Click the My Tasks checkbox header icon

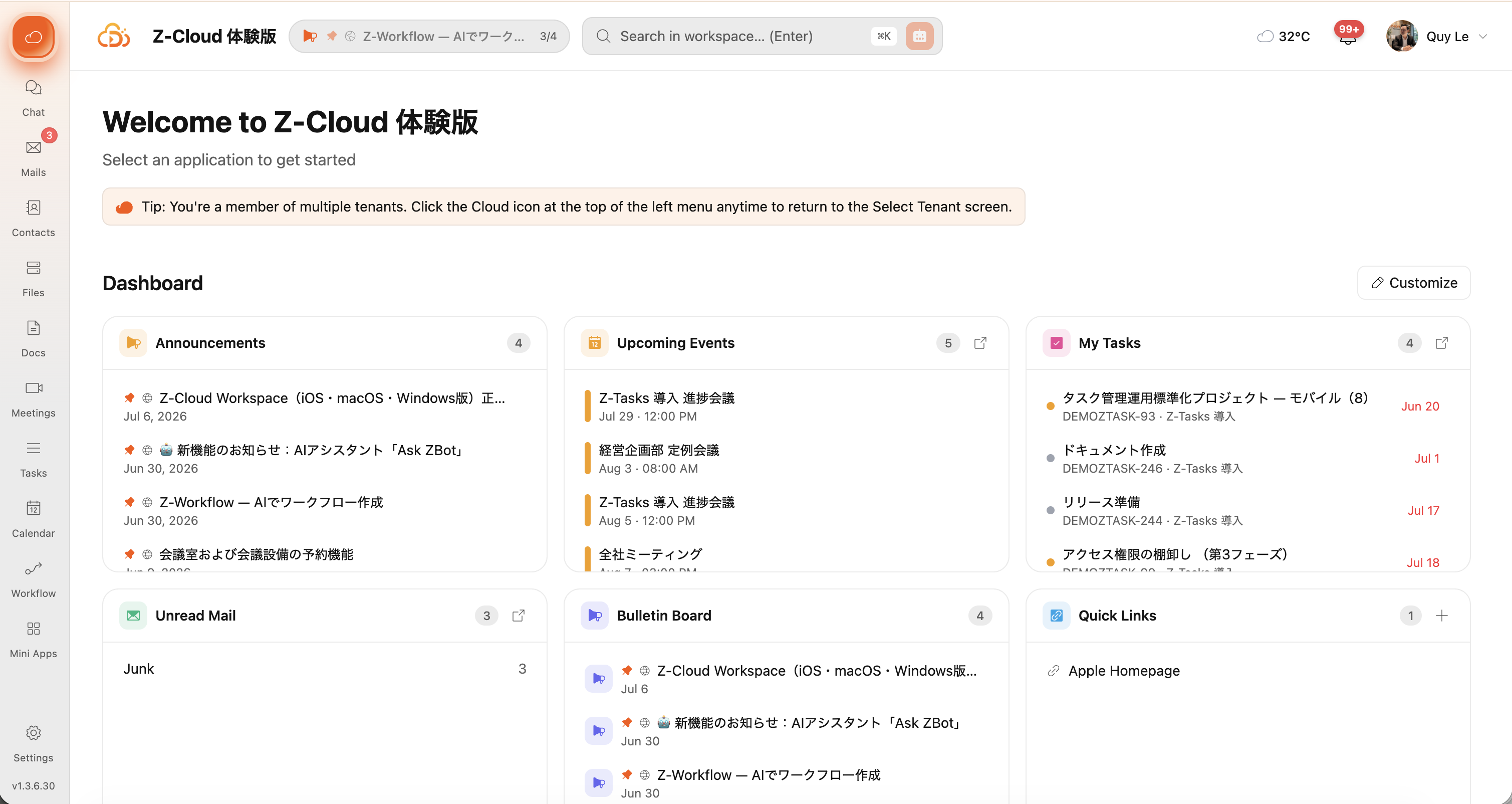pyautogui.click(x=1056, y=343)
